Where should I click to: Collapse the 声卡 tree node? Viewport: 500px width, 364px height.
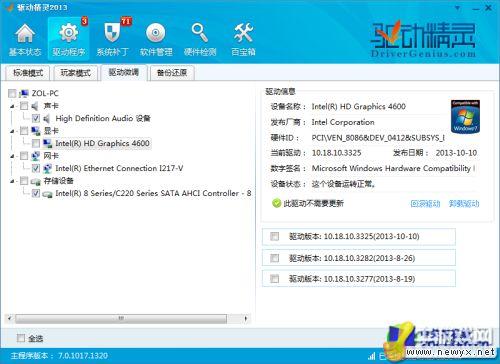pyautogui.click(x=12, y=106)
